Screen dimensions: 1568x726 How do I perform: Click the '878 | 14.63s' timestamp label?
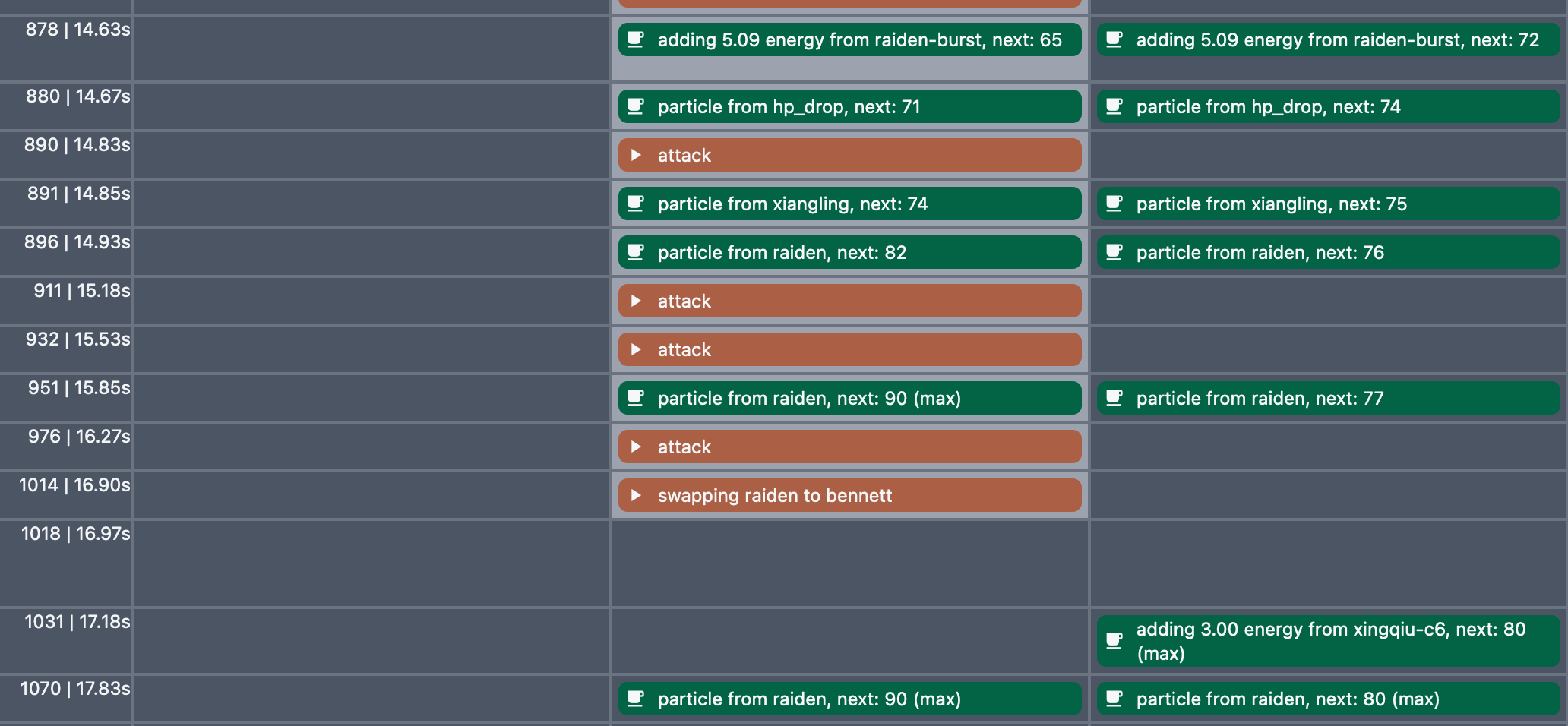click(77, 30)
